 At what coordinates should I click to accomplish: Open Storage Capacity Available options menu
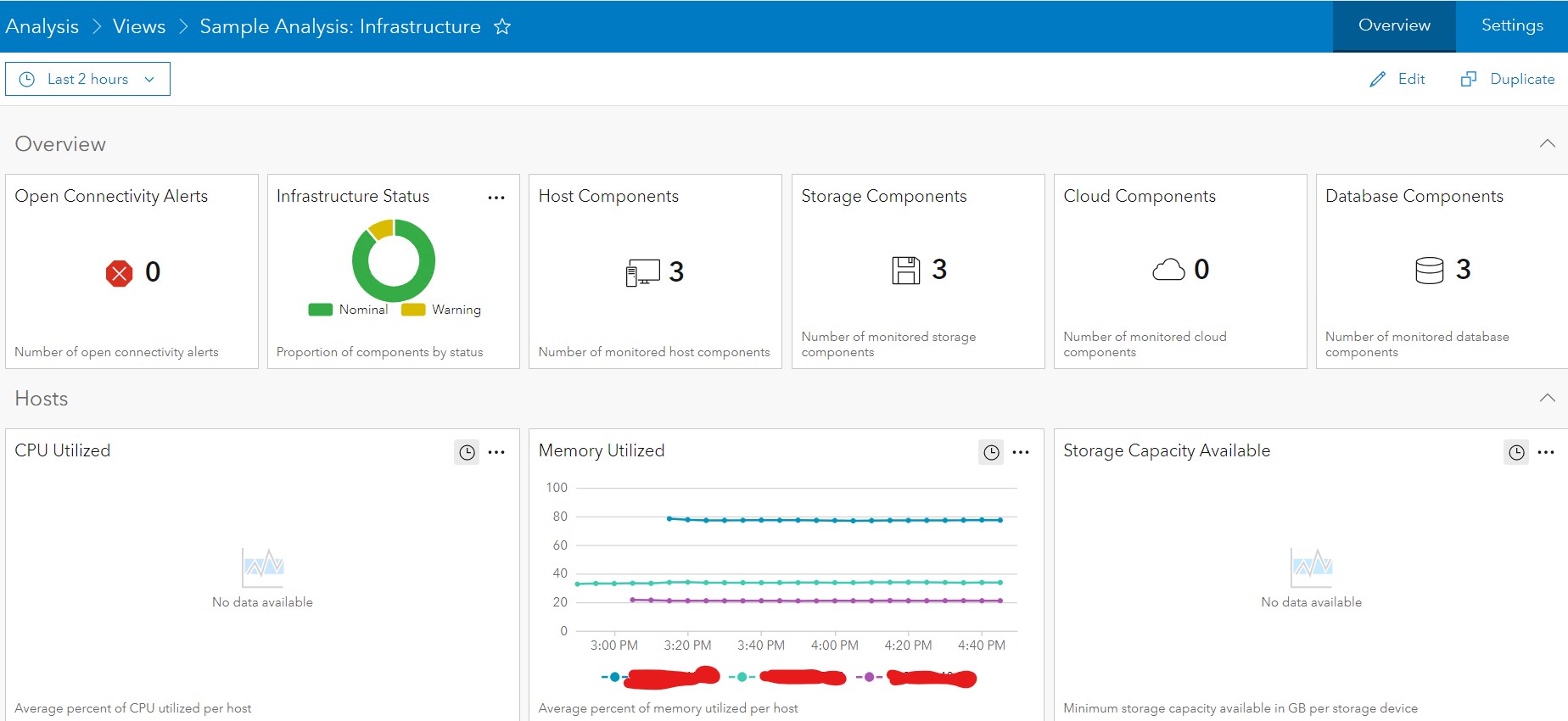click(1546, 452)
